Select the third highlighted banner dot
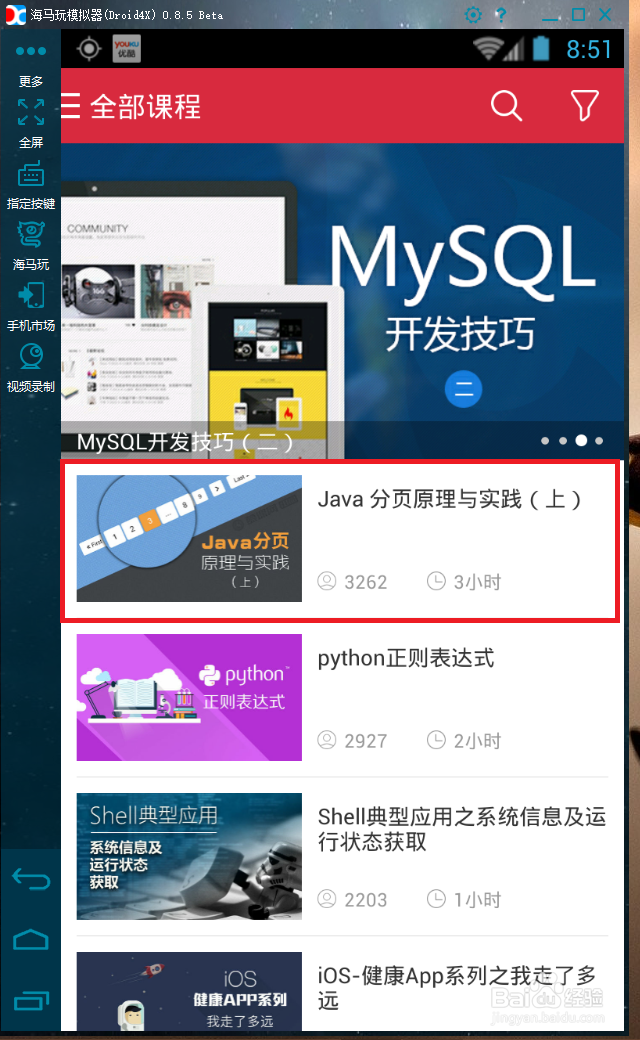Screen dimensions: 640x1040 [581, 440]
